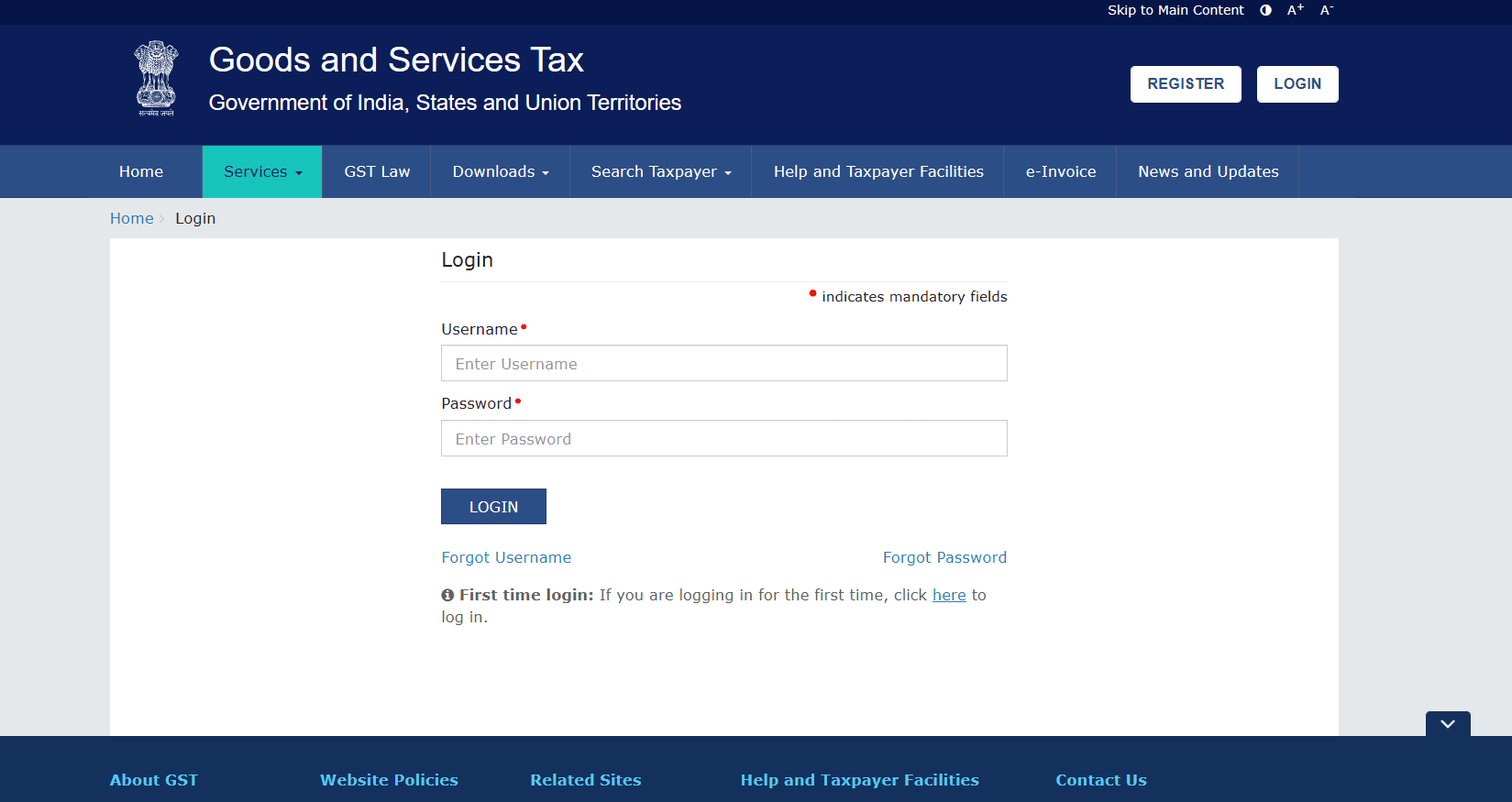Focus the Enter Username field
This screenshot has height=802, width=1512.
point(724,363)
